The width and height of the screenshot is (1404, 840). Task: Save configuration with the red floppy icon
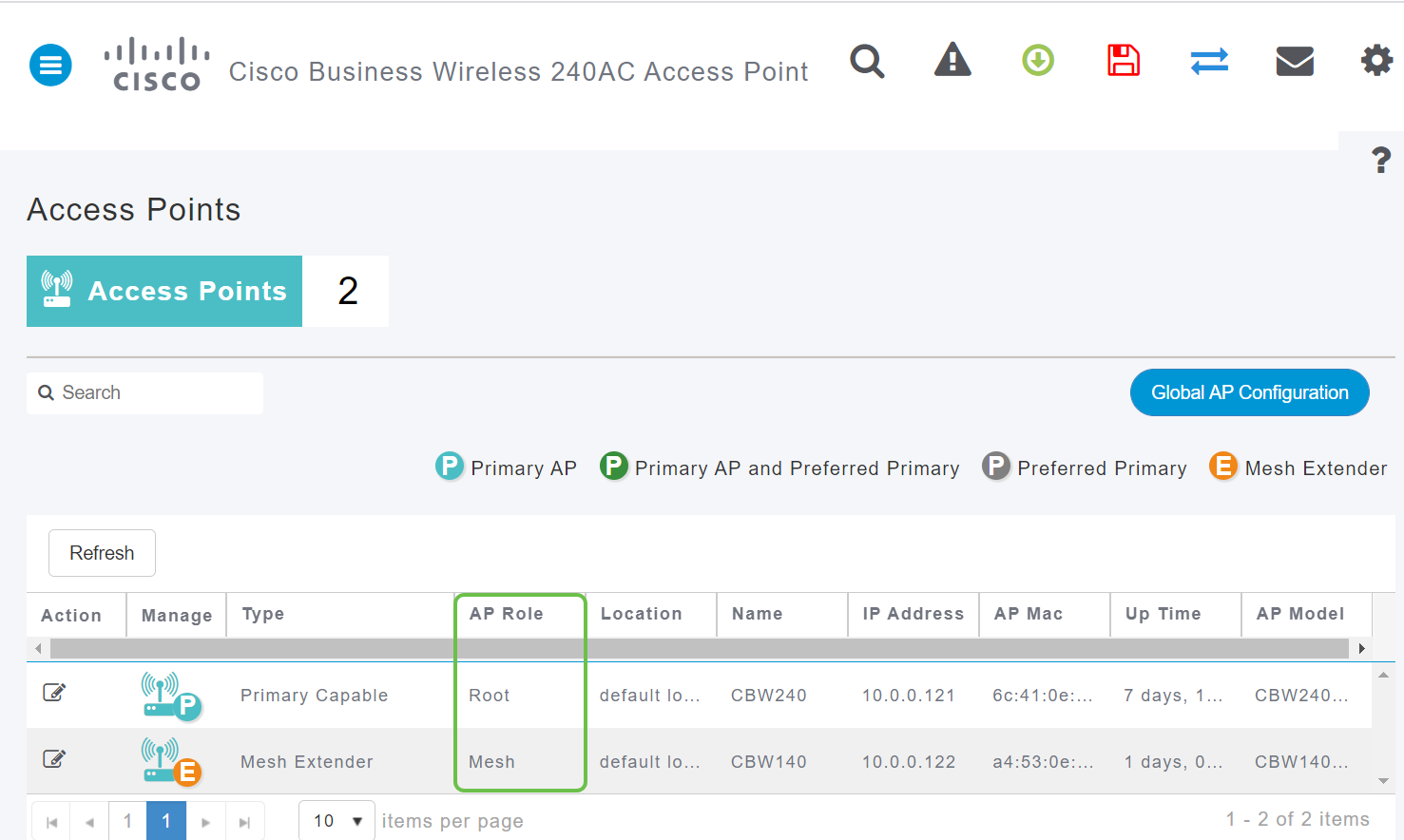(x=1124, y=61)
